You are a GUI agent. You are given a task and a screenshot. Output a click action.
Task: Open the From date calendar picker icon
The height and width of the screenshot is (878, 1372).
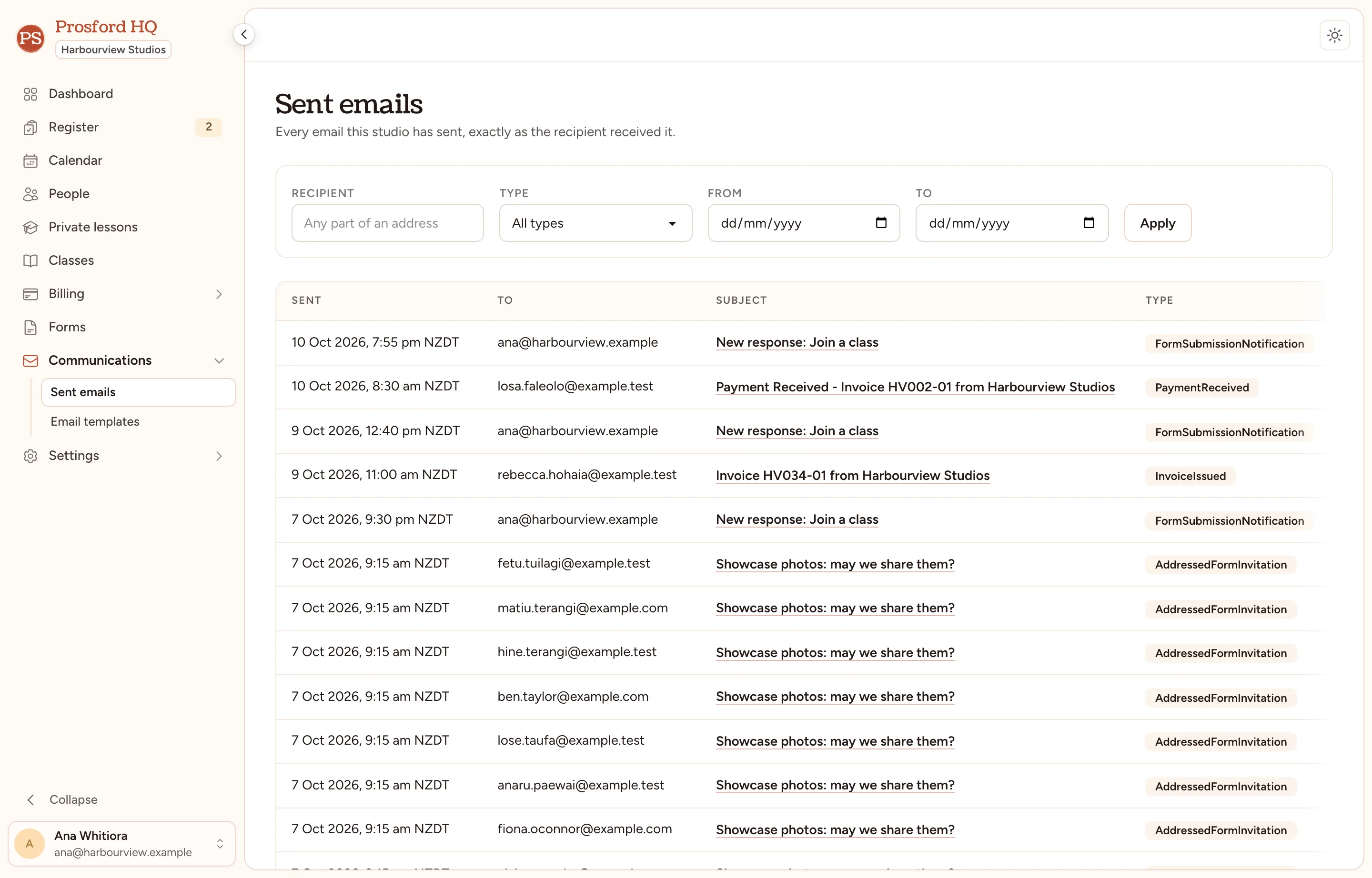[x=881, y=222]
